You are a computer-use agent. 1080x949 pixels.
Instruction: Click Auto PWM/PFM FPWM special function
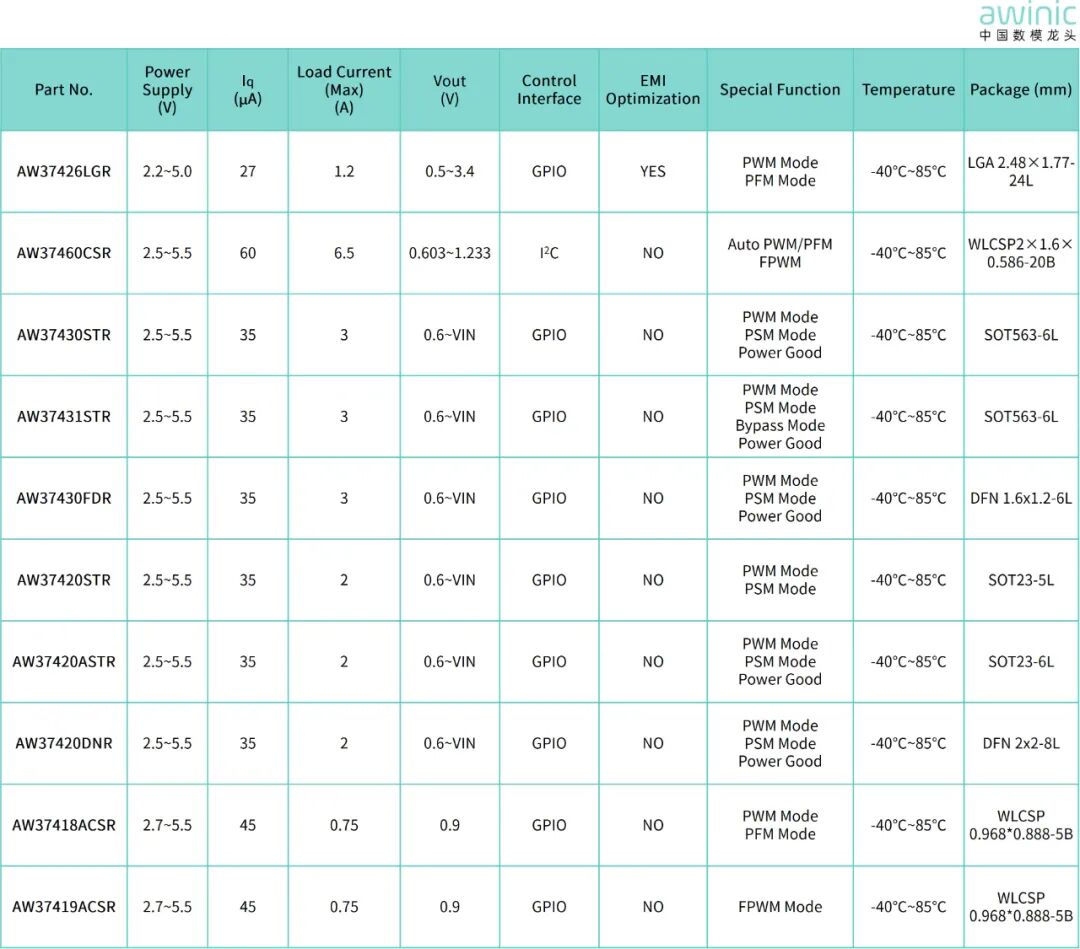[780, 253]
